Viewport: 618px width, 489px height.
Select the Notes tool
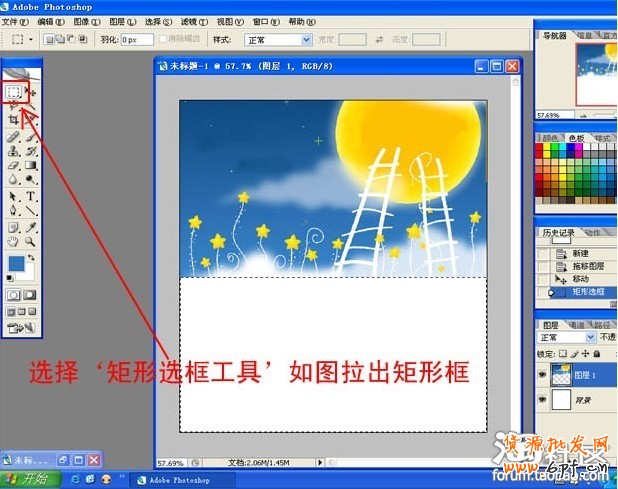click(x=13, y=227)
